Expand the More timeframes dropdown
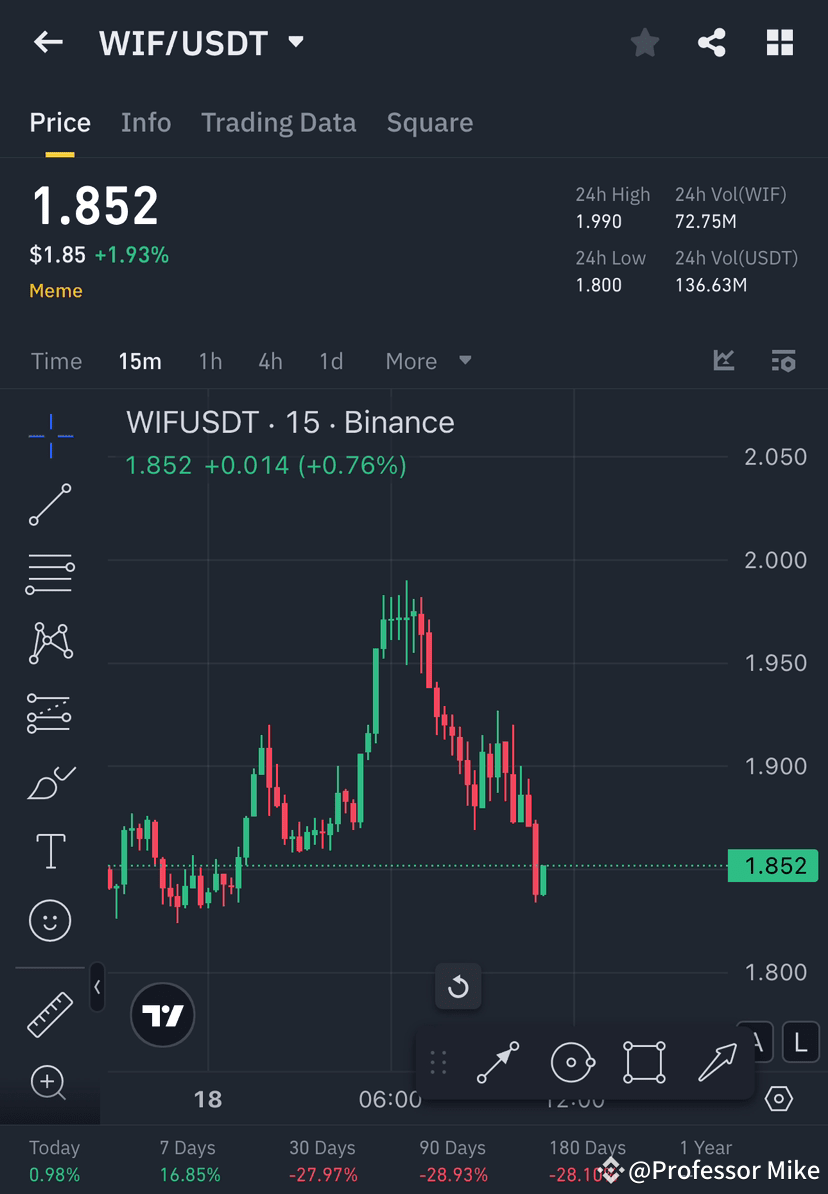828x1194 pixels. 428,361
